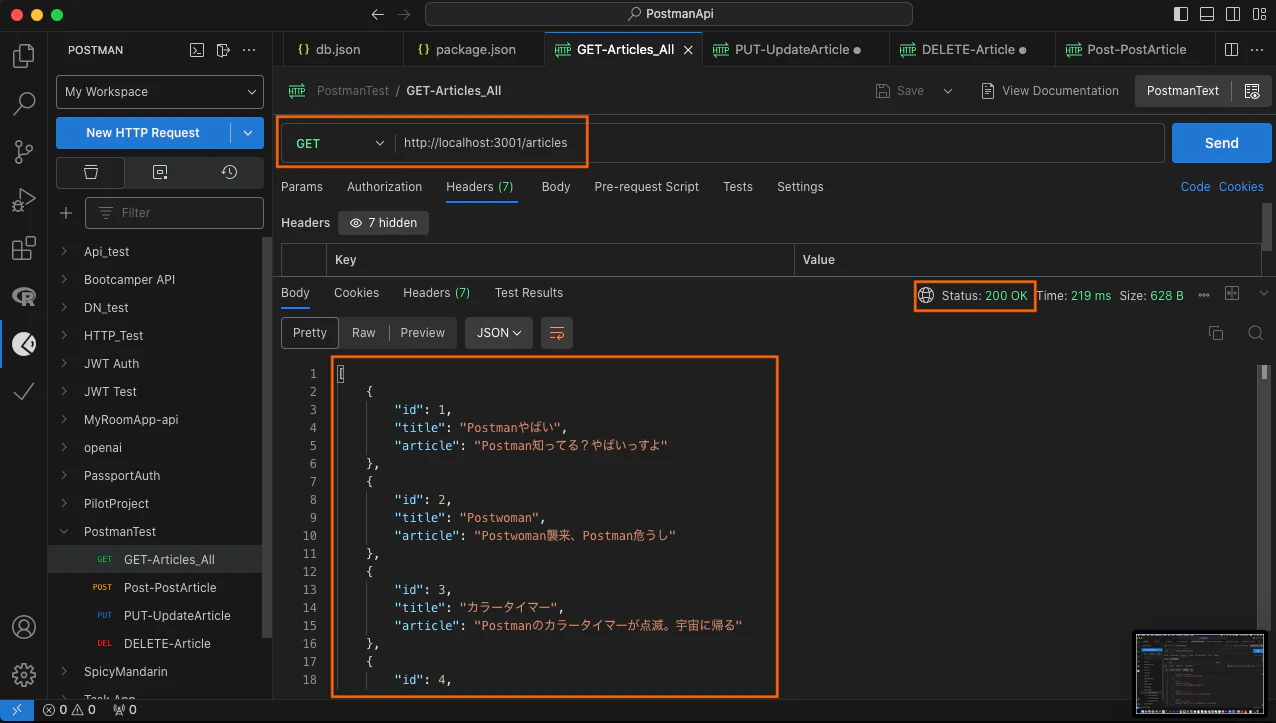Open the environment quick look icon beside PostmanText
This screenshot has width=1276, height=723.
[x=1252, y=91]
